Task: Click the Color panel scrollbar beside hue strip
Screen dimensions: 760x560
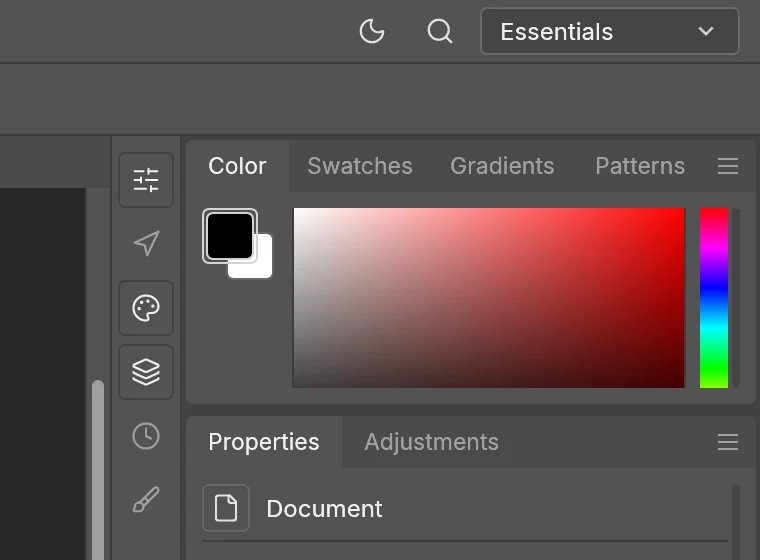Action: tap(736, 298)
